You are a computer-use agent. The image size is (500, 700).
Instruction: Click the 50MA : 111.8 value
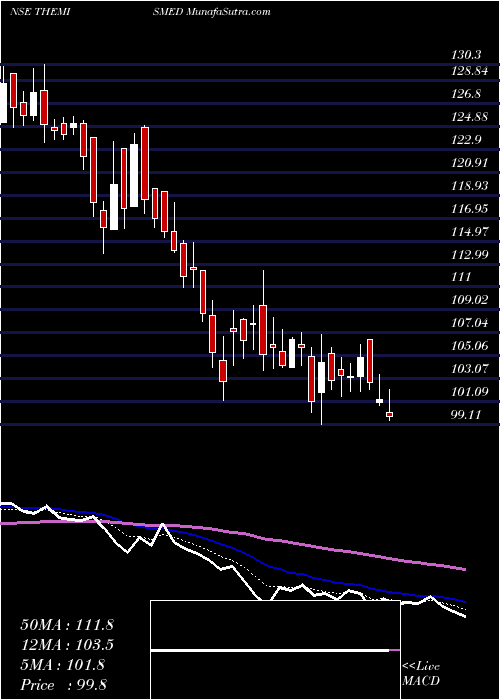click(67, 625)
